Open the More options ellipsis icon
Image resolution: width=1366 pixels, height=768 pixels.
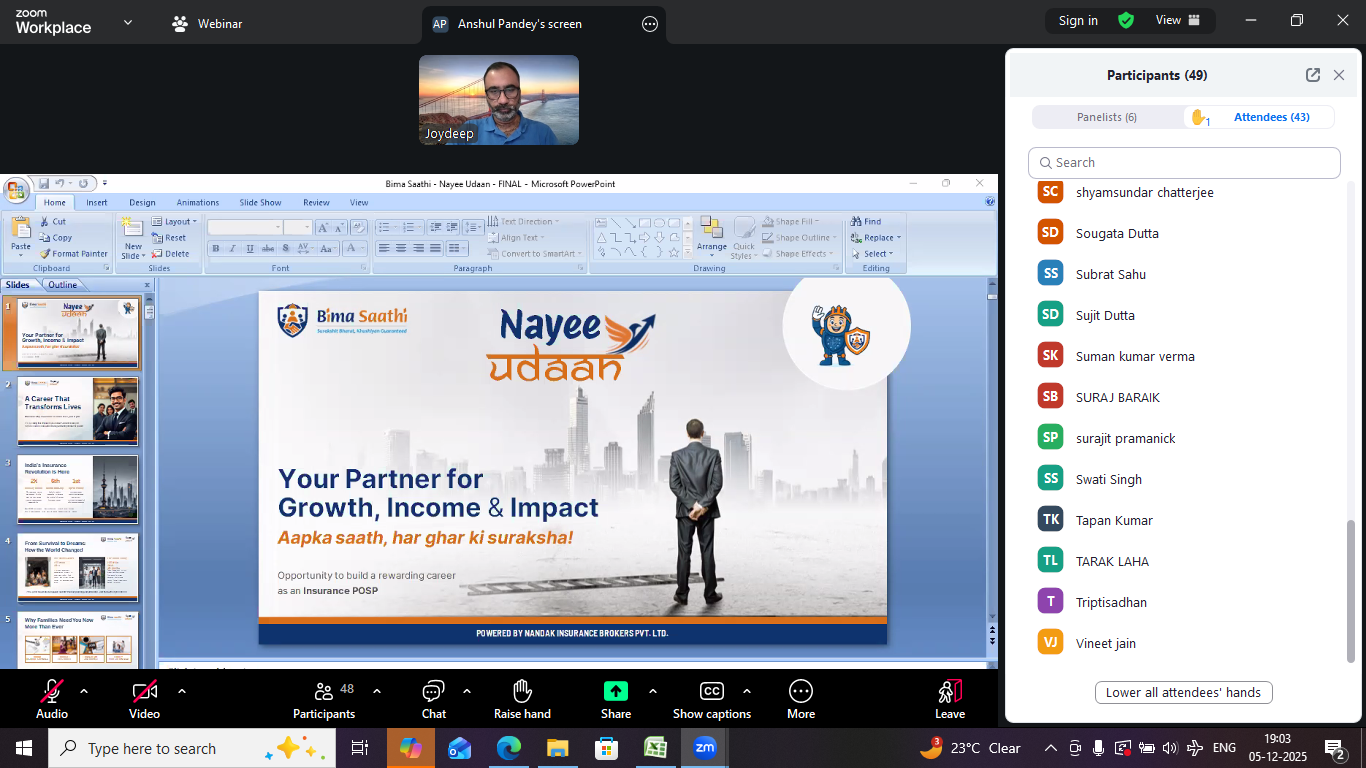point(800,692)
